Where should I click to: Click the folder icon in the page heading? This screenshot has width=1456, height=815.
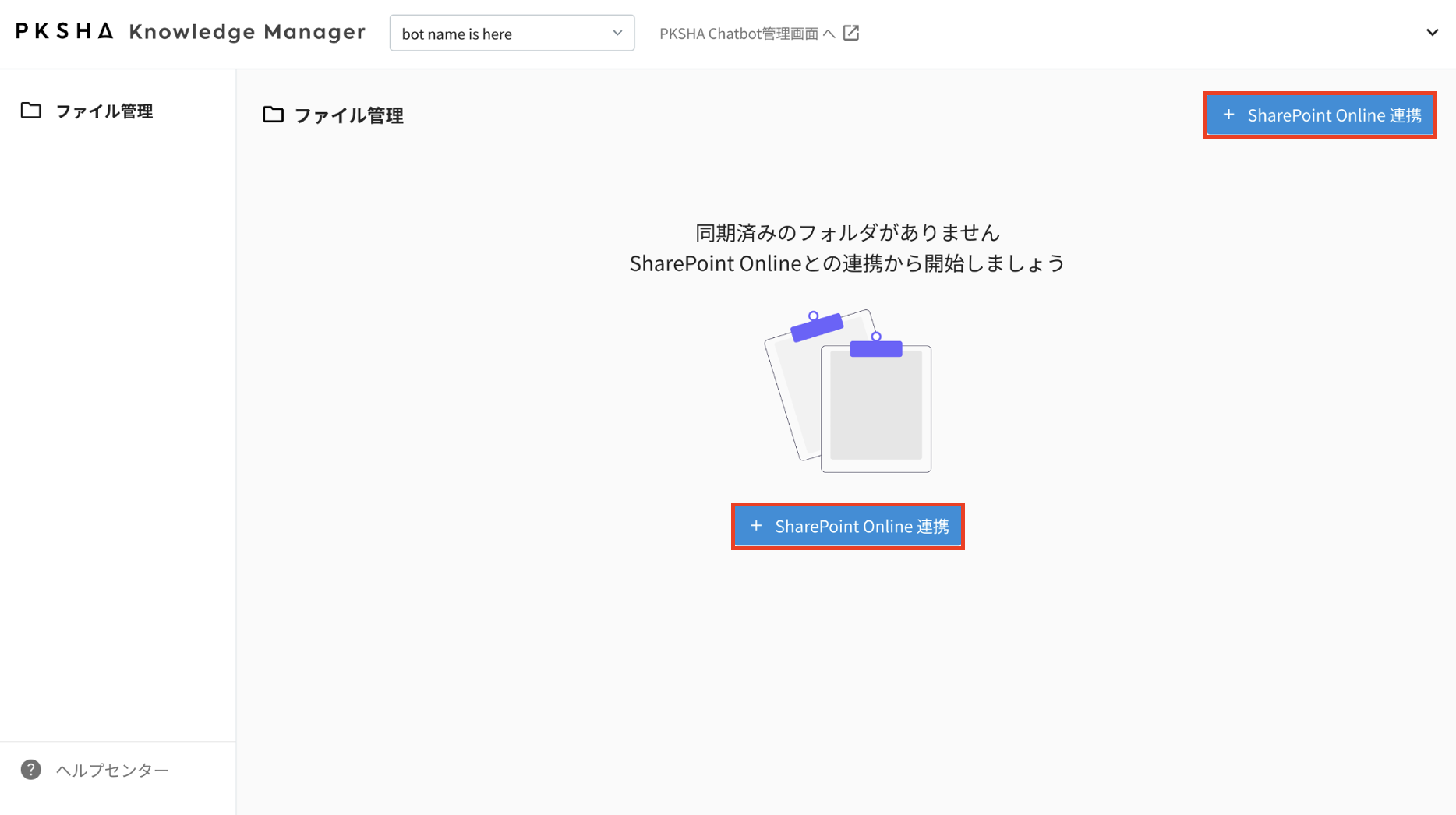click(273, 115)
